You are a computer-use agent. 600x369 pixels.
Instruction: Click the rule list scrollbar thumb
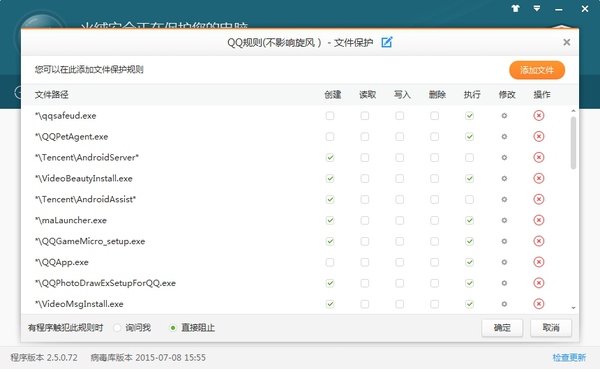pyautogui.click(x=573, y=143)
